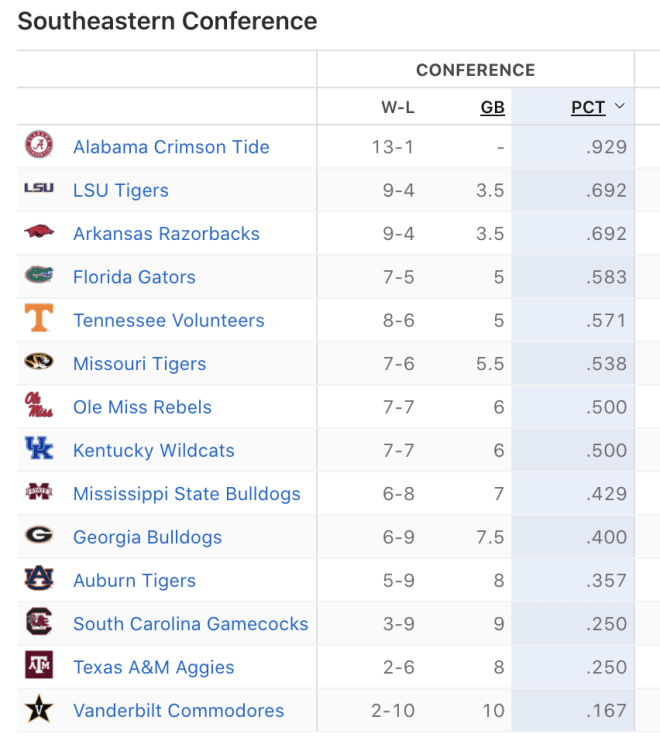Open the Kentucky UK logo icon

[39, 448]
